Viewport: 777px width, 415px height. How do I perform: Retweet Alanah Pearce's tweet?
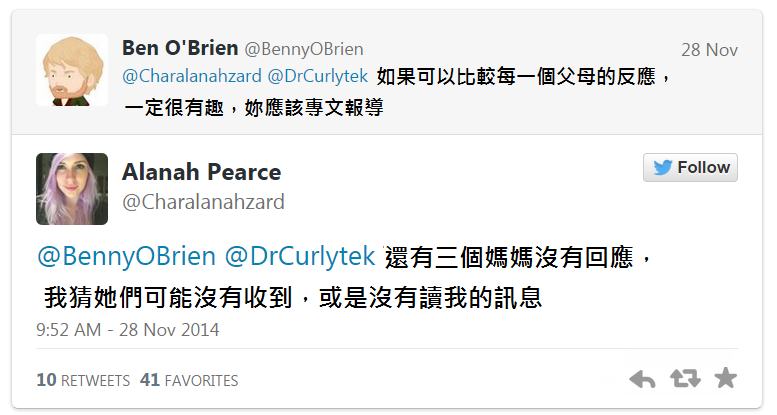point(685,379)
